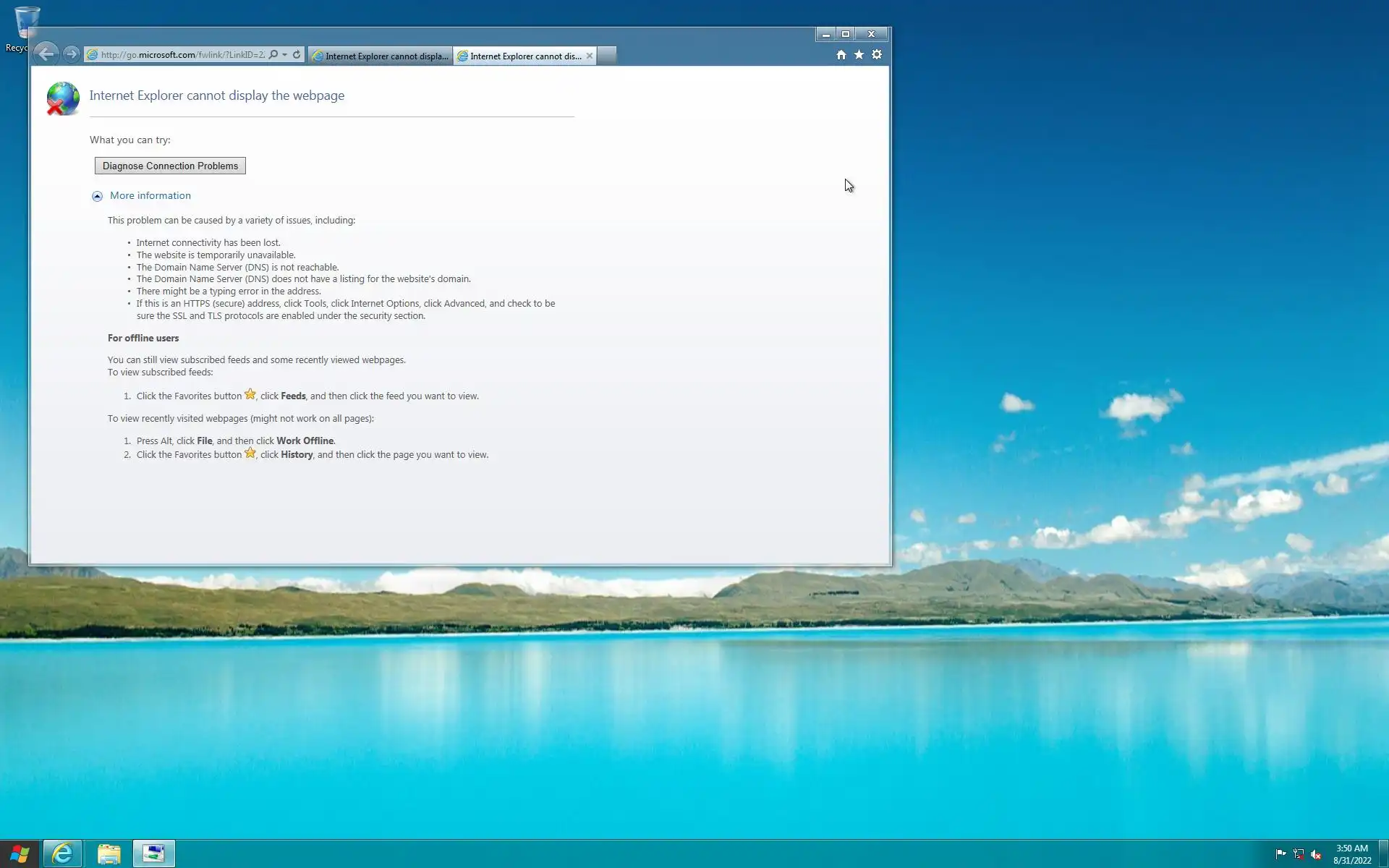Open the Tools gear menu
Image resolution: width=1389 pixels, height=868 pixels.
[877, 55]
